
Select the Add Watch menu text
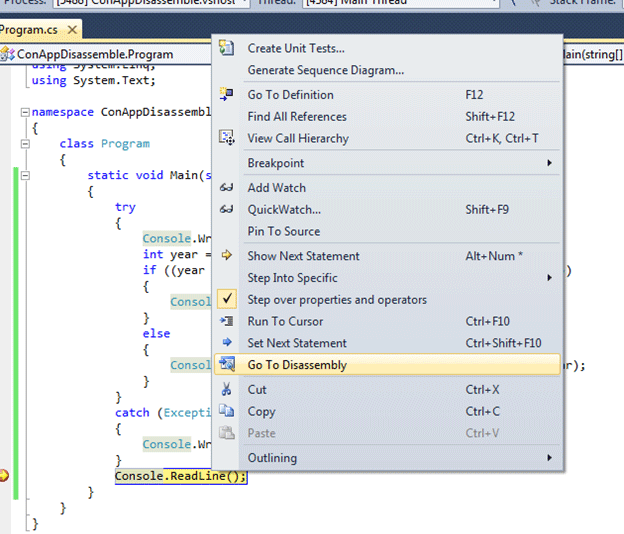click(277, 187)
